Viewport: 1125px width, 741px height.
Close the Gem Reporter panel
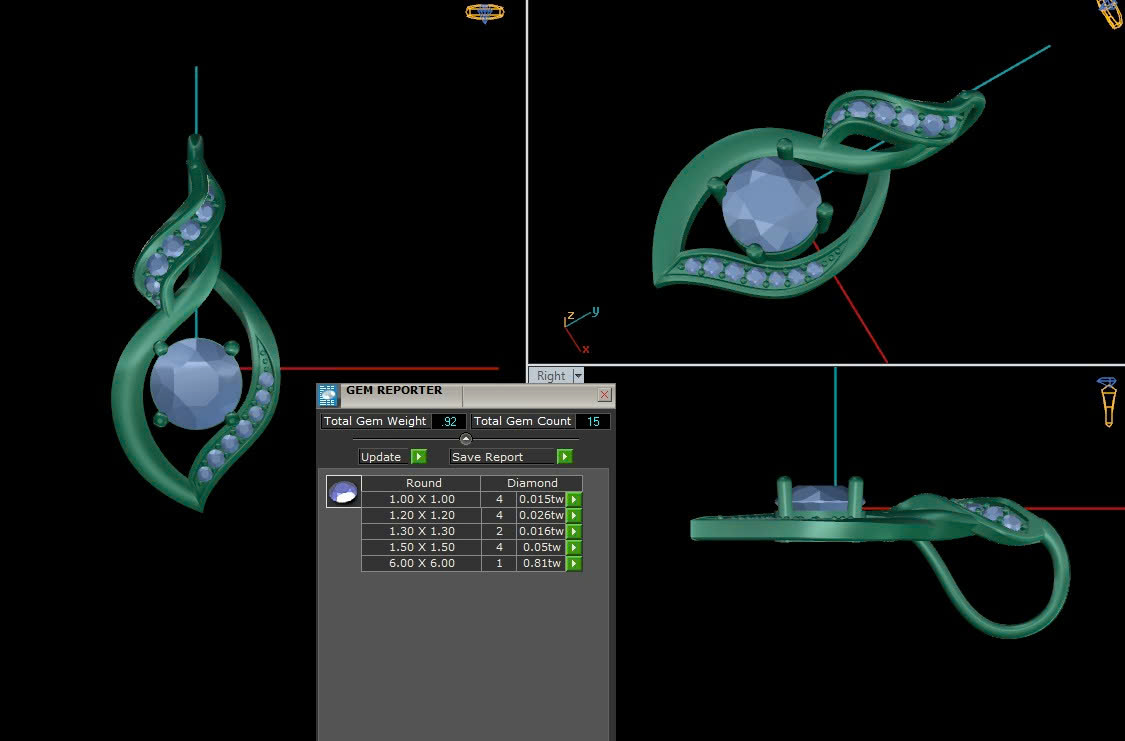[604, 395]
